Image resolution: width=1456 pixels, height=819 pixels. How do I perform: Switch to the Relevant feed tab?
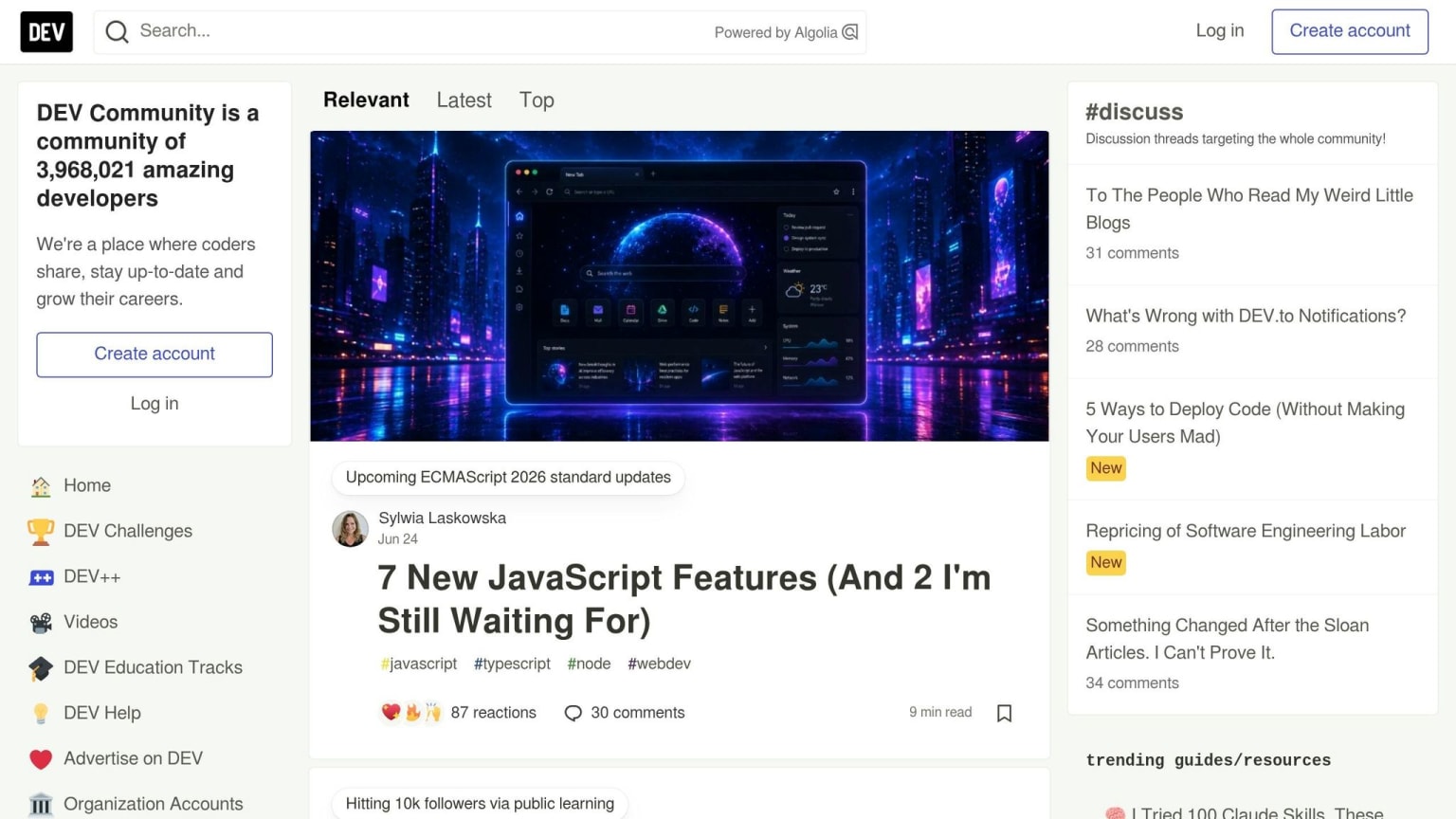pos(366,100)
